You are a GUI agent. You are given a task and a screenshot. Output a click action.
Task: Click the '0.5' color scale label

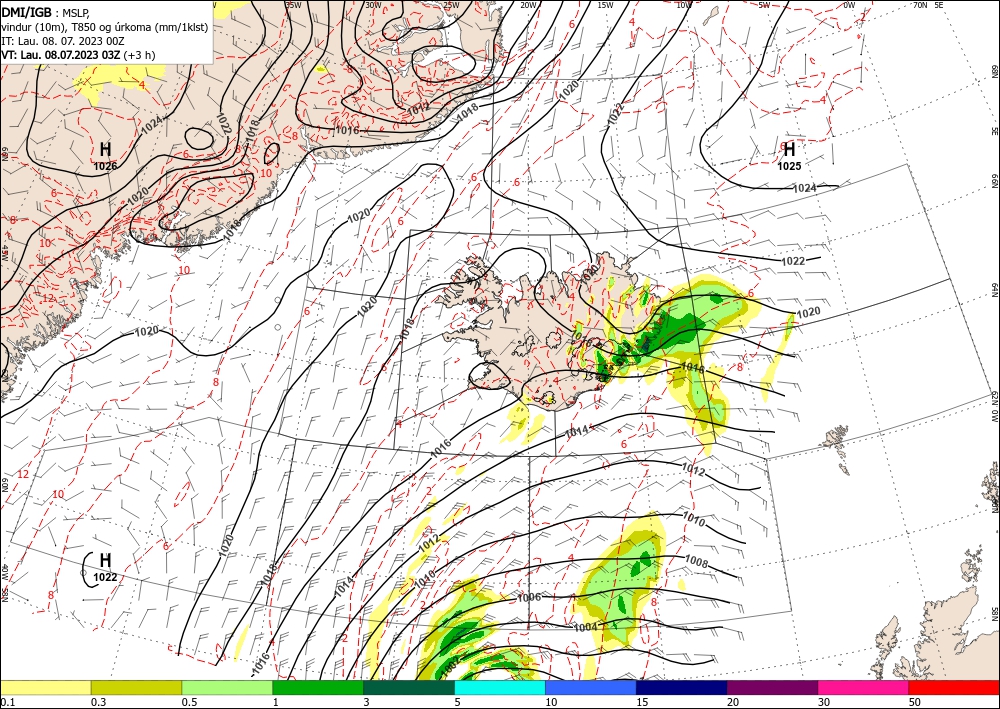[189, 702]
